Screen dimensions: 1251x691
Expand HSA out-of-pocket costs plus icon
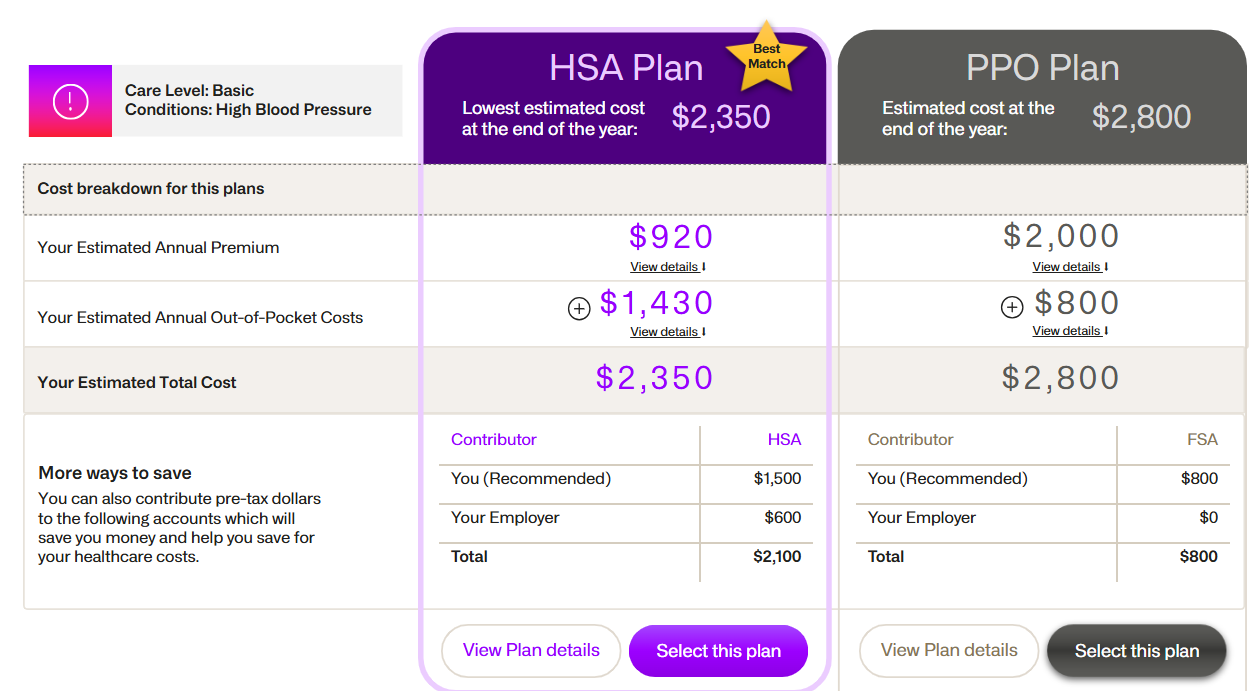579,309
